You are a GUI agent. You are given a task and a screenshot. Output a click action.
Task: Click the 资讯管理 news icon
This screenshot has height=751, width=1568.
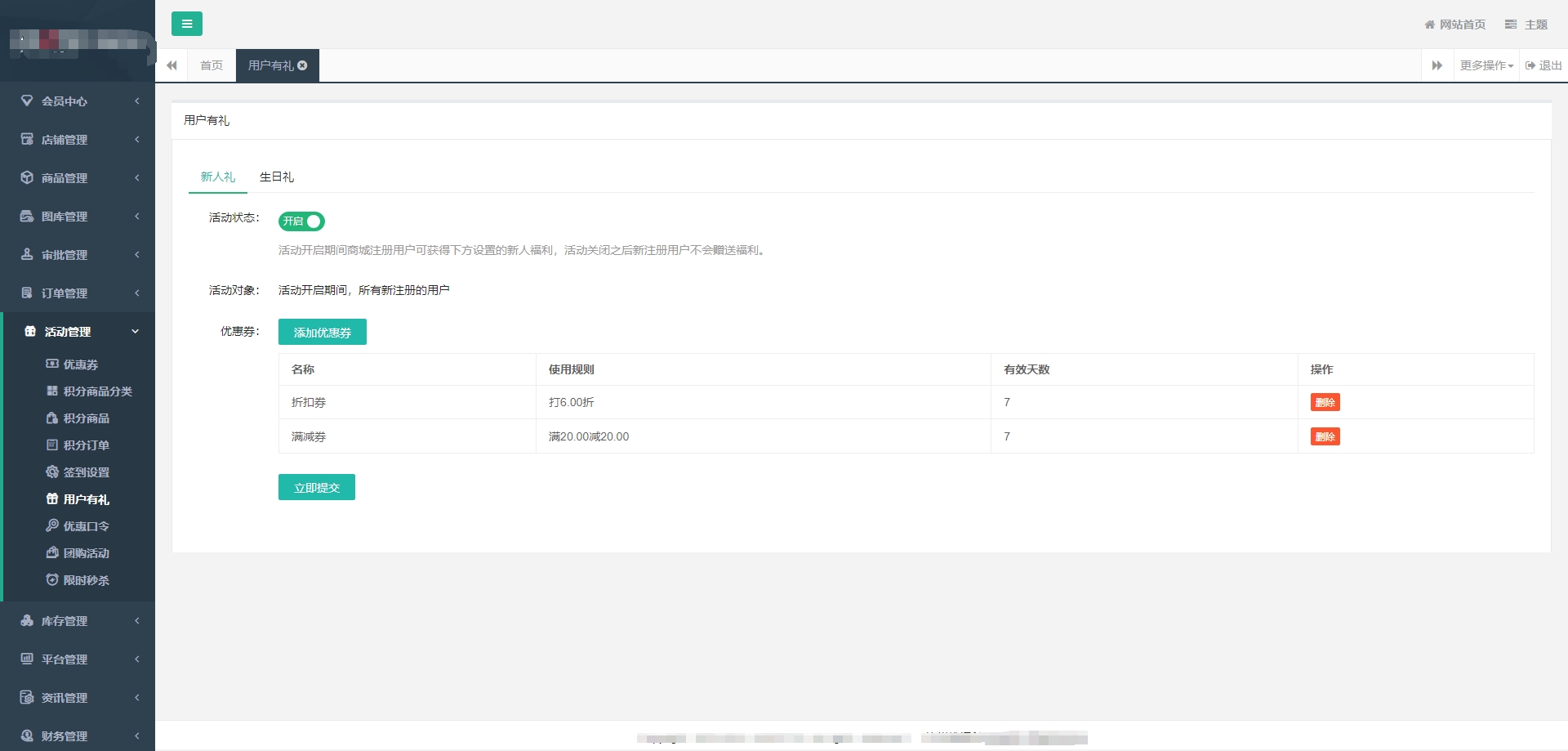pyautogui.click(x=27, y=697)
